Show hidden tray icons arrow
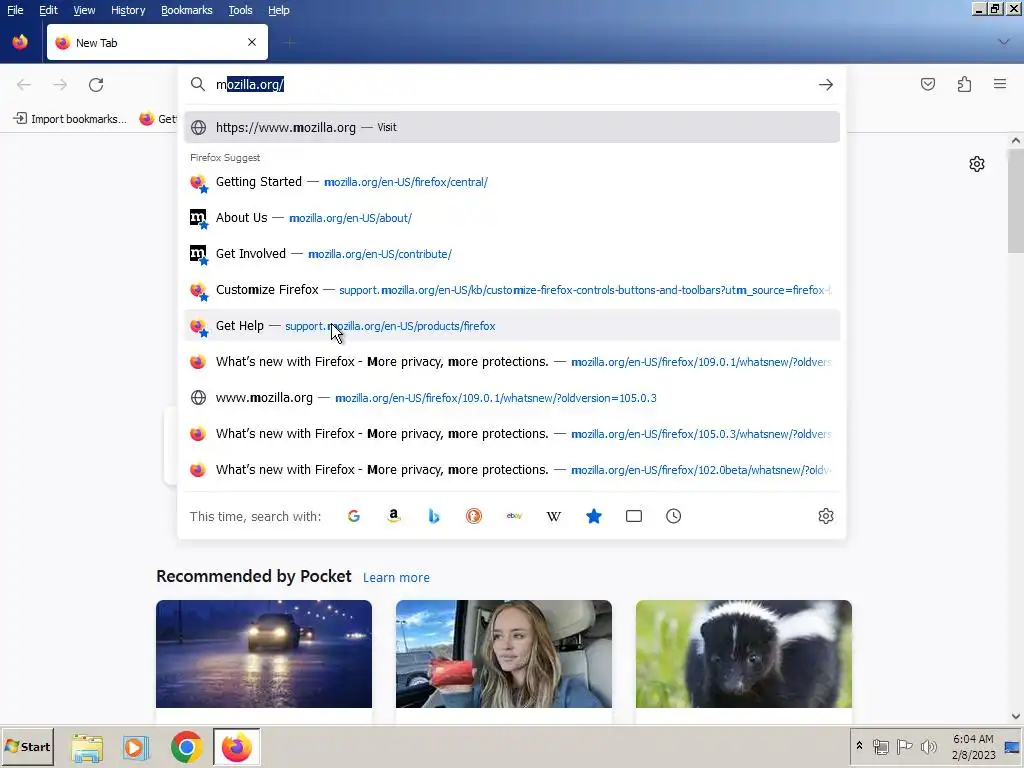This screenshot has width=1024, height=768. click(859, 746)
